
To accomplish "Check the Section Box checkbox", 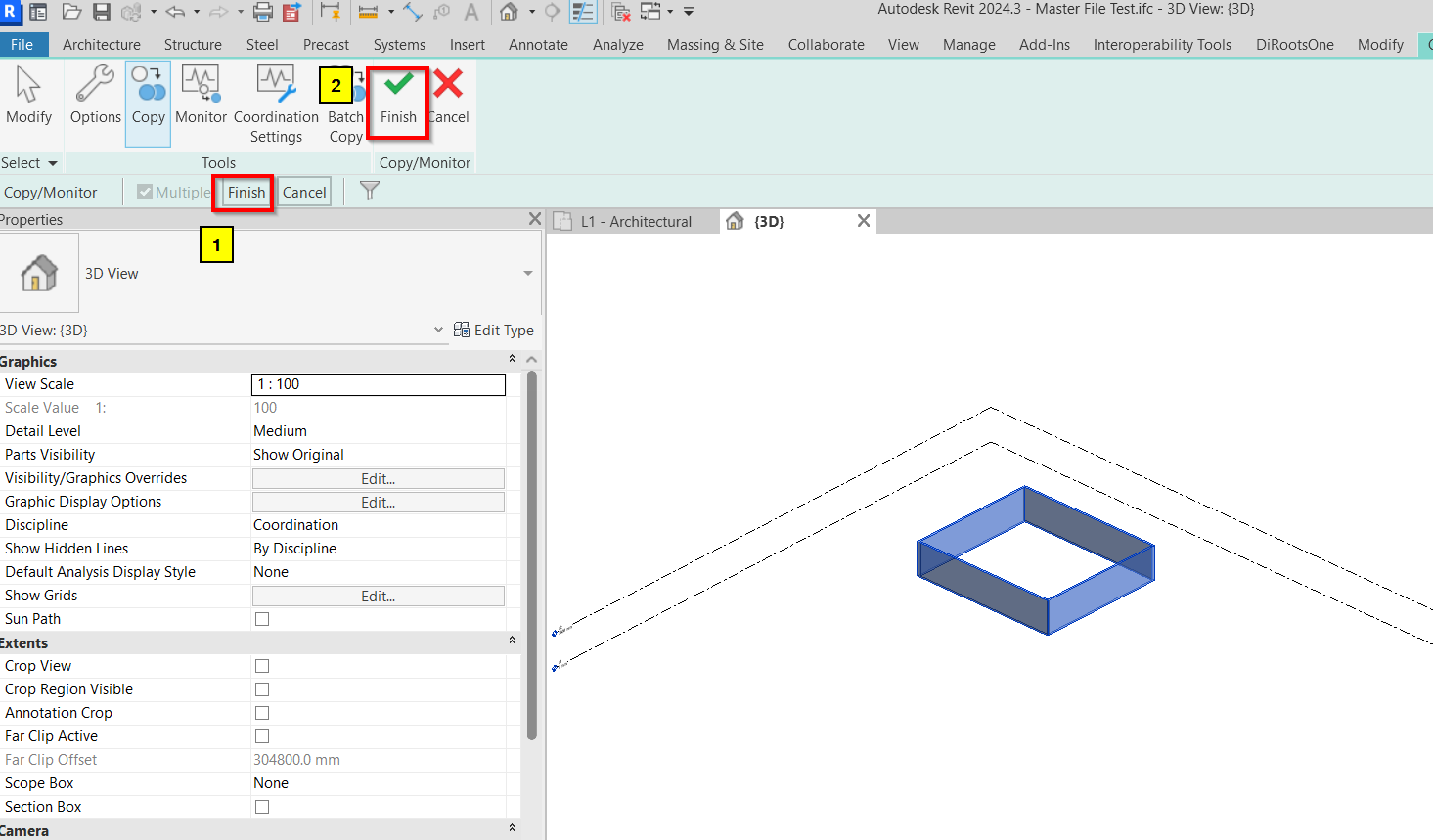I will (x=262, y=807).
